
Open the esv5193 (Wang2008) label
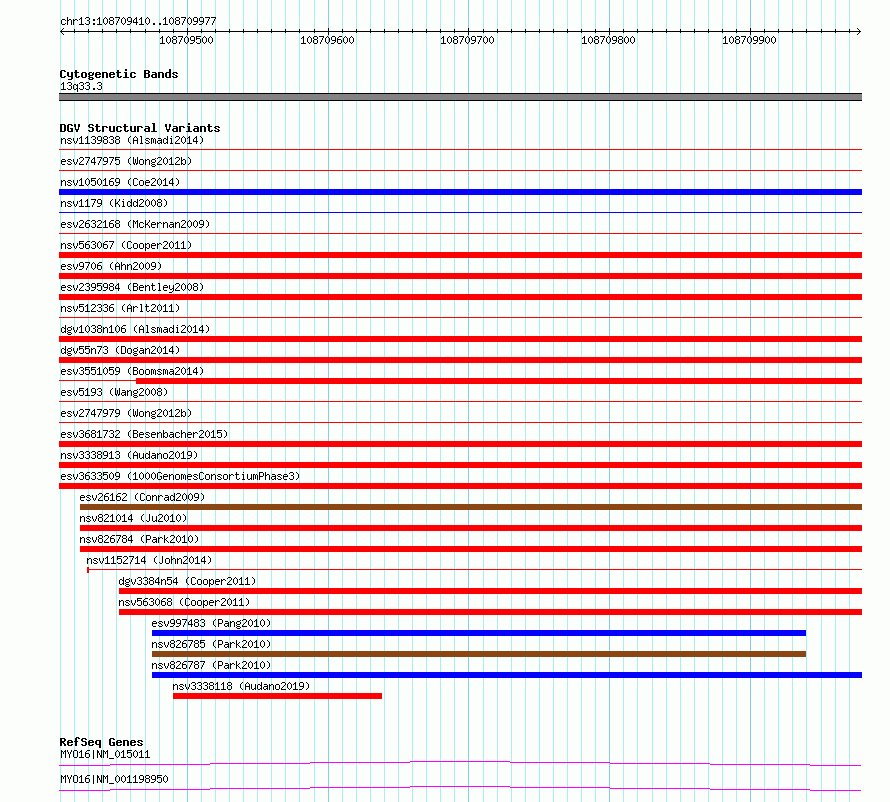[114, 392]
